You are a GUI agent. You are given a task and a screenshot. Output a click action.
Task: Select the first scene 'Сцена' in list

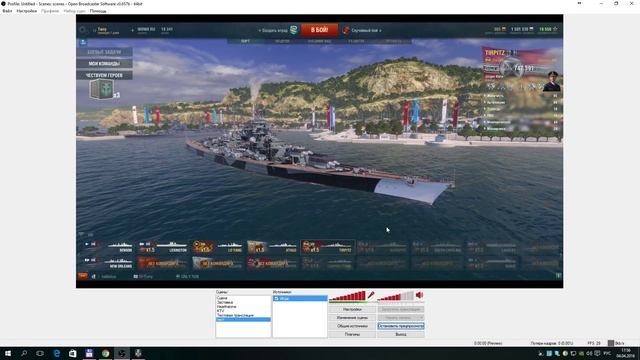click(x=222, y=298)
